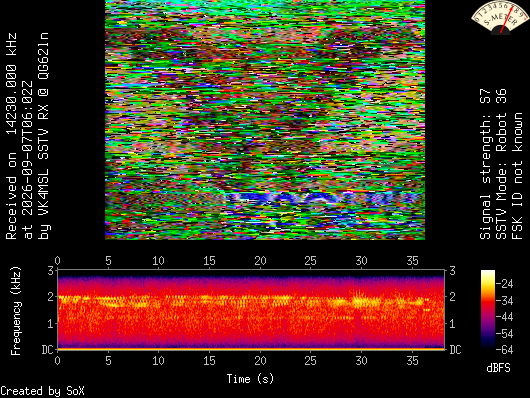Select the 'Created by SoX' caption

pyautogui.click(x=42, y=391)
